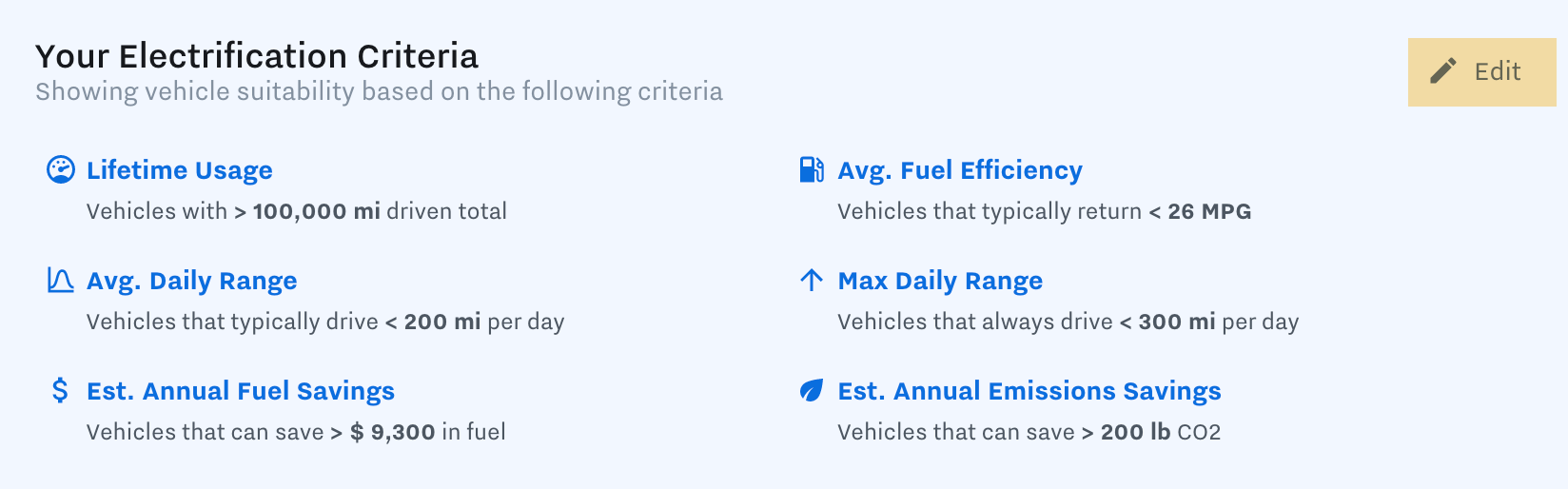Open the Max Daily Range heading

tap(939, 281)
